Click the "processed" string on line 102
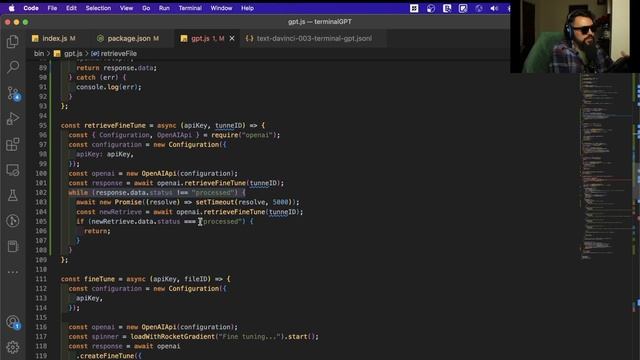Screen dimensions: 640x360 213,193
